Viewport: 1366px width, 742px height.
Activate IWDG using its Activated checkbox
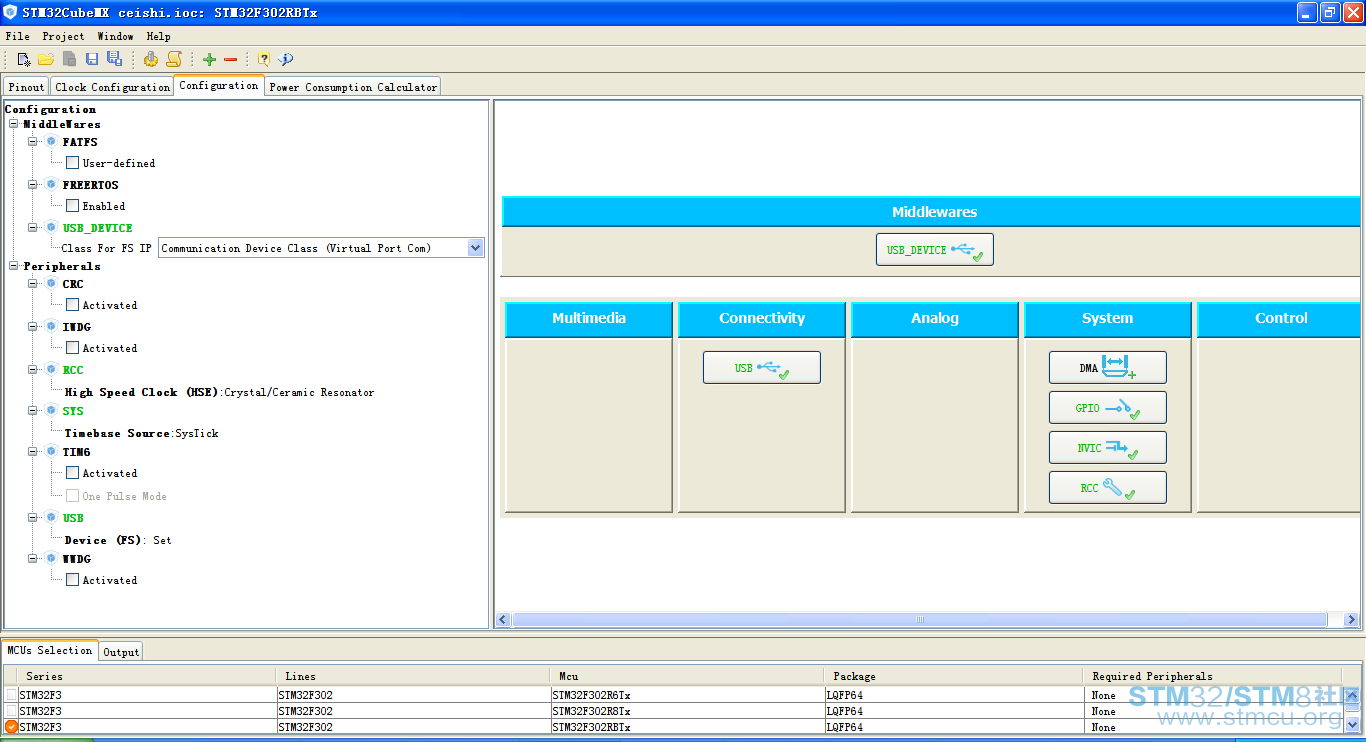(x=72, y=347)
